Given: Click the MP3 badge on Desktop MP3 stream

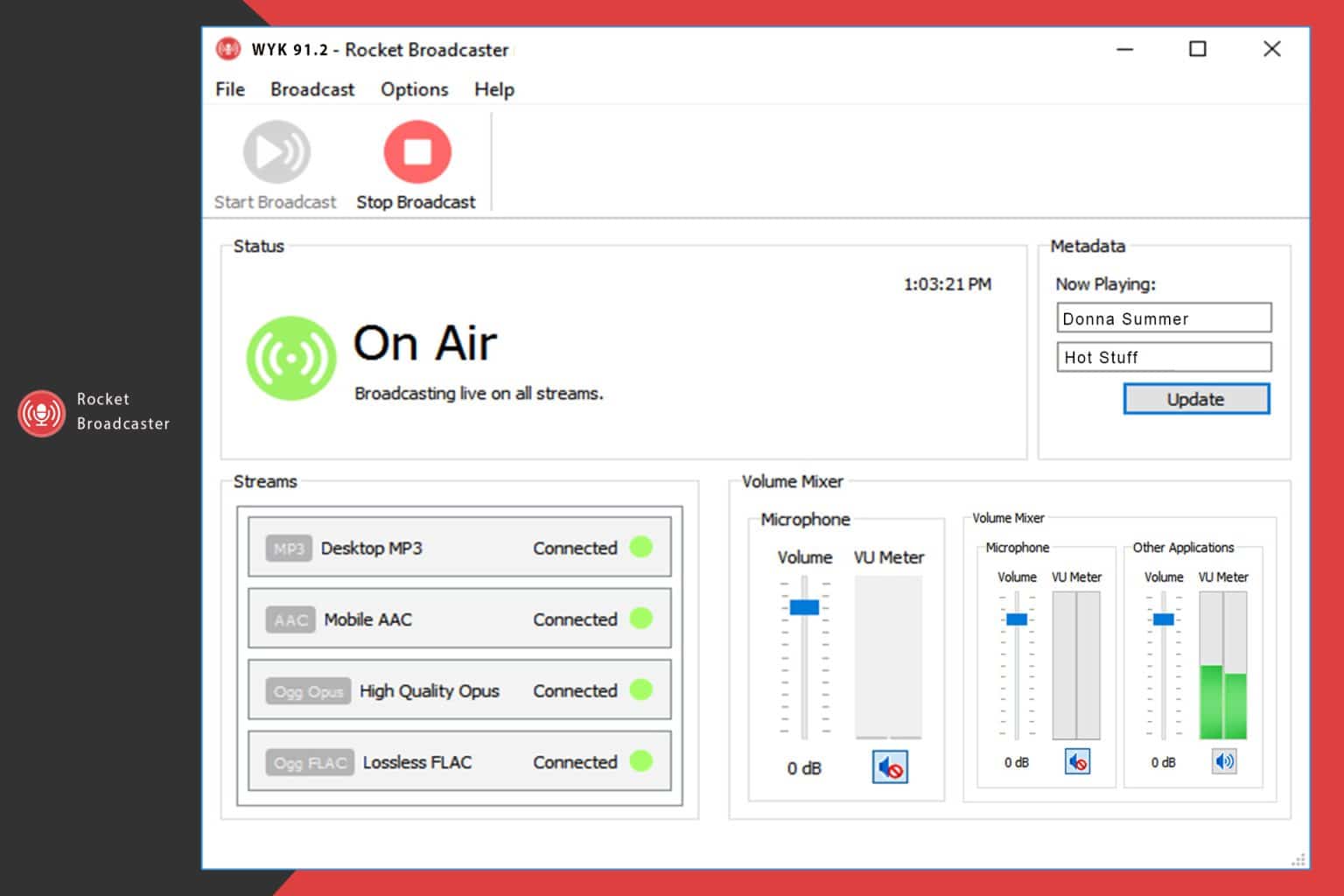Looking at the screenshot, I should [x=289, y=548].
